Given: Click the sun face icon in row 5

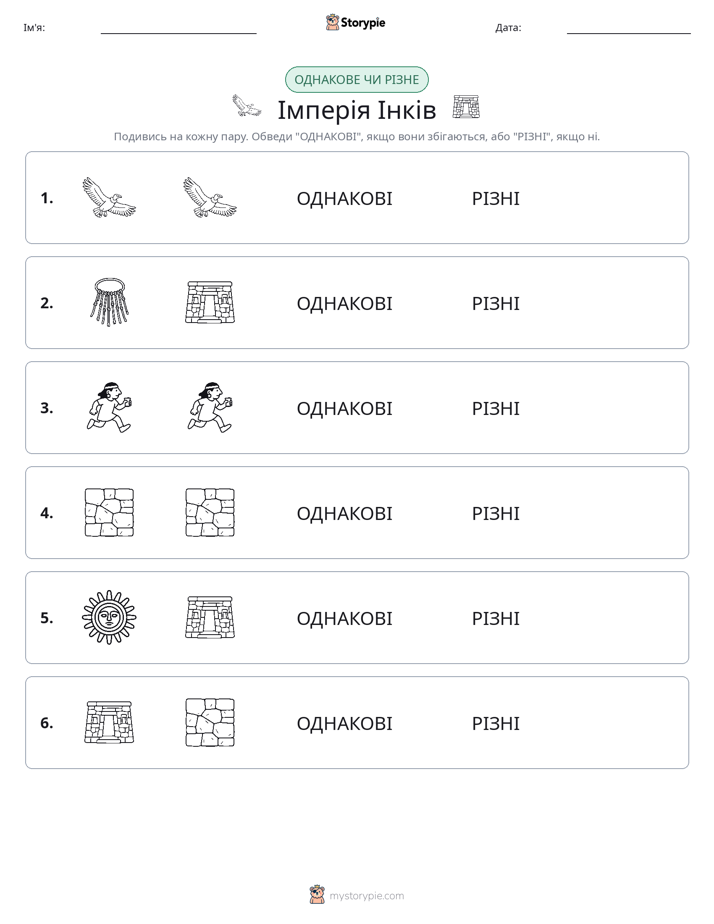Looking at the screenshot, I should (109, 617).
